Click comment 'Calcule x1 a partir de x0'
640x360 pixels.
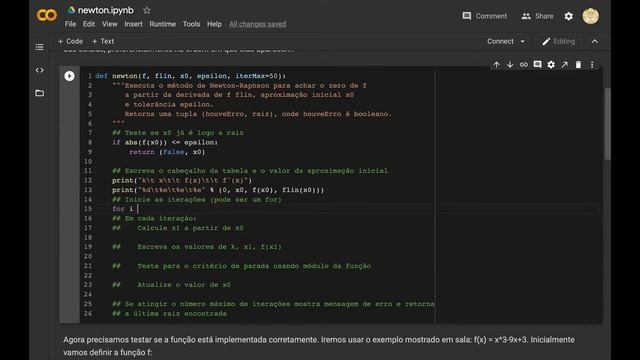(x=190, y=228)
